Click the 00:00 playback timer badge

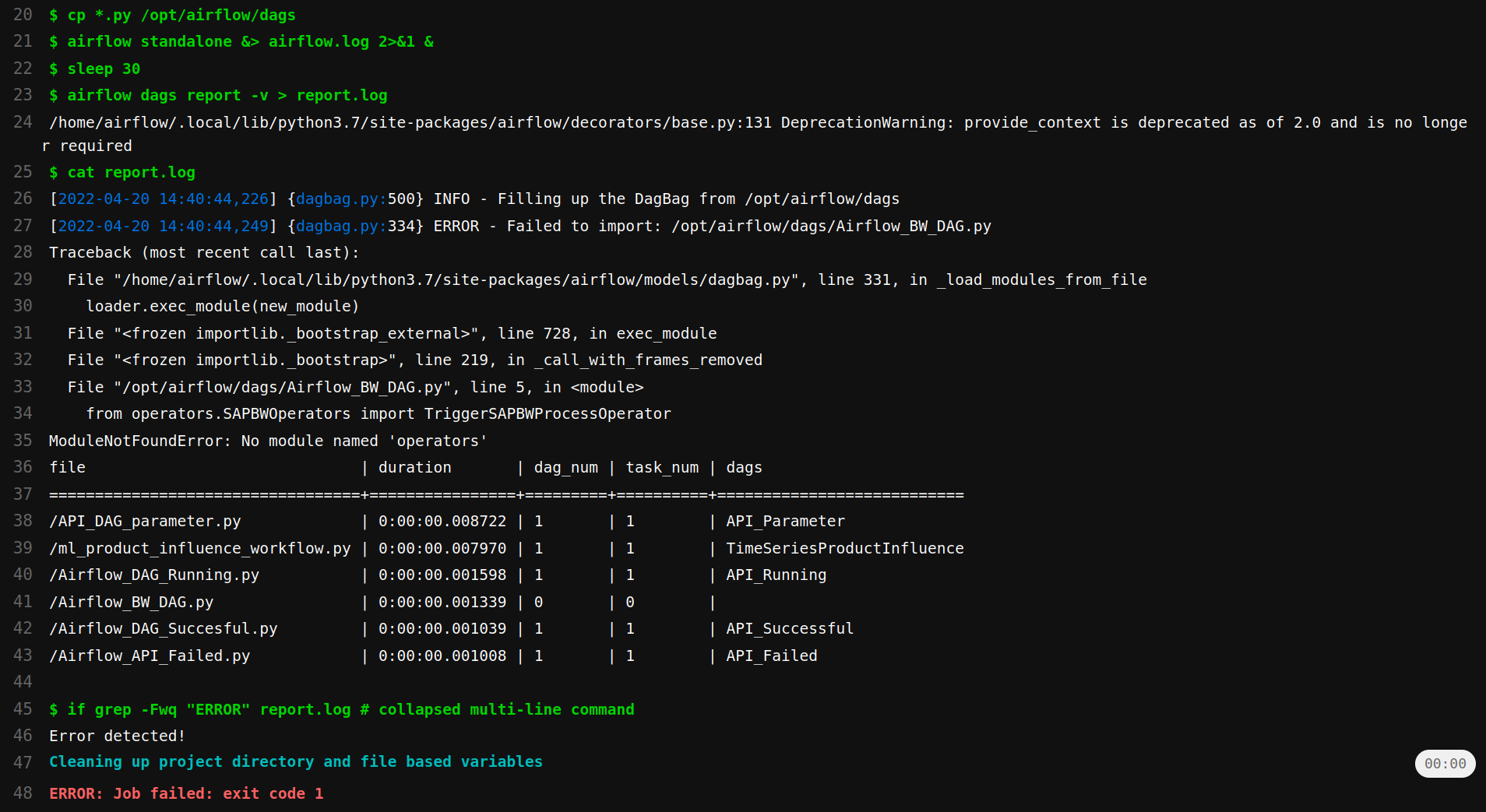[x=1445, y=764]
